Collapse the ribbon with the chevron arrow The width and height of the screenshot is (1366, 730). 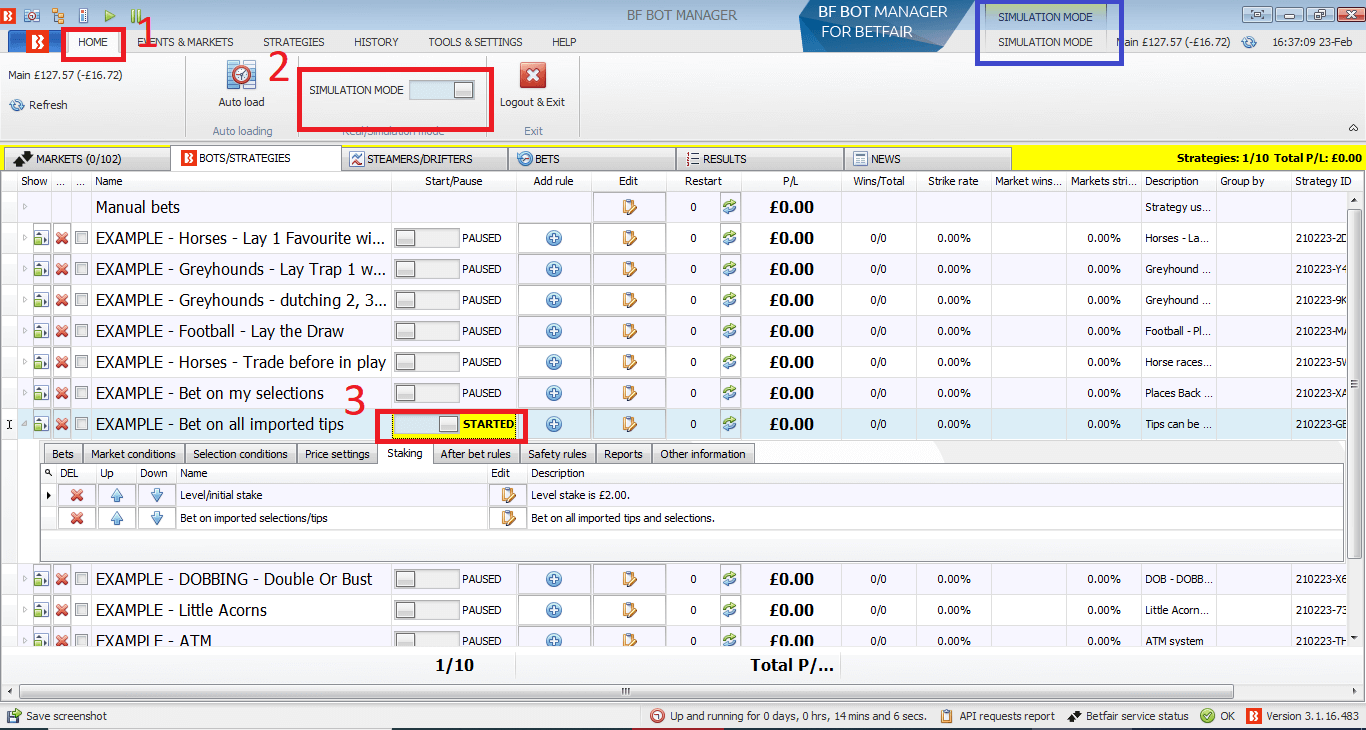click(1353, 128)
